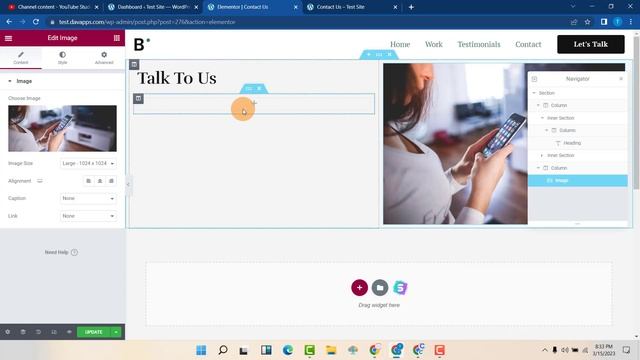
Task: Open save options arrow beside UPDATE
Action: point(116,332)
